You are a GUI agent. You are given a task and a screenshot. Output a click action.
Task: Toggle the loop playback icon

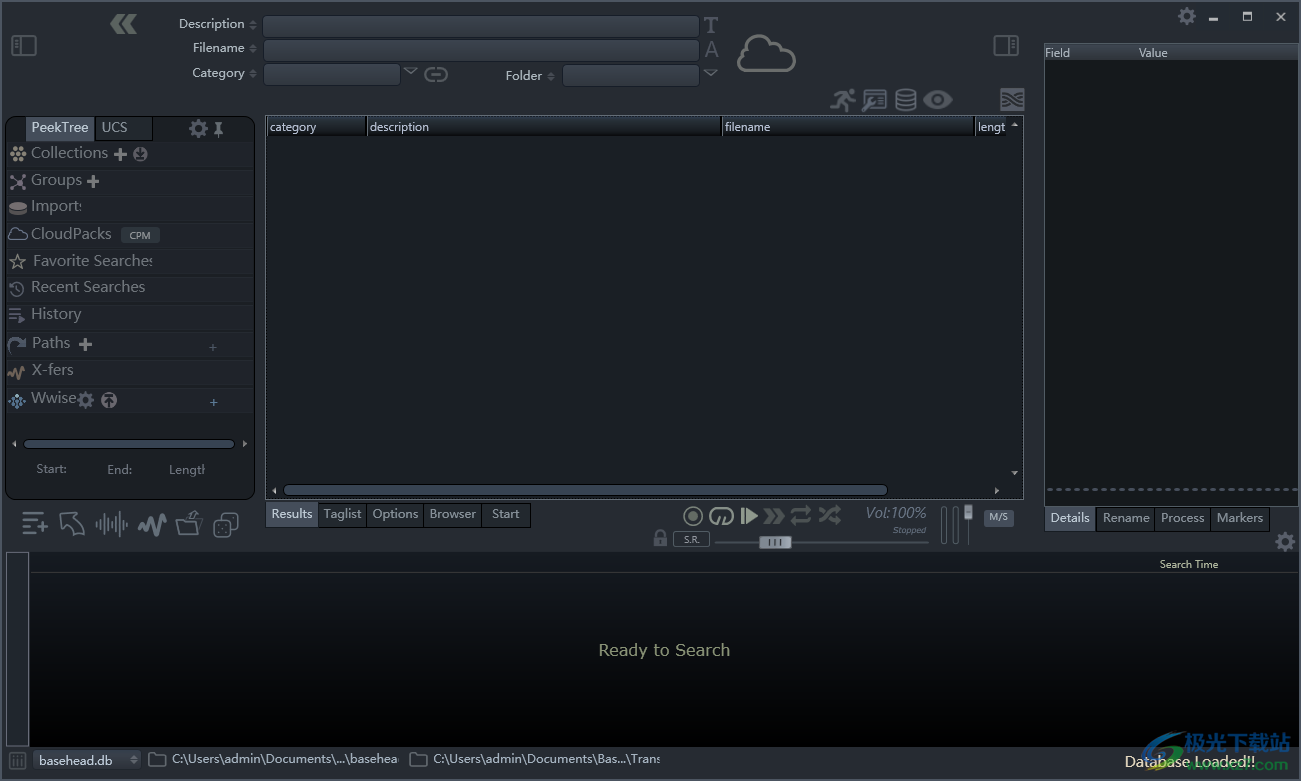tap(801, 516)
